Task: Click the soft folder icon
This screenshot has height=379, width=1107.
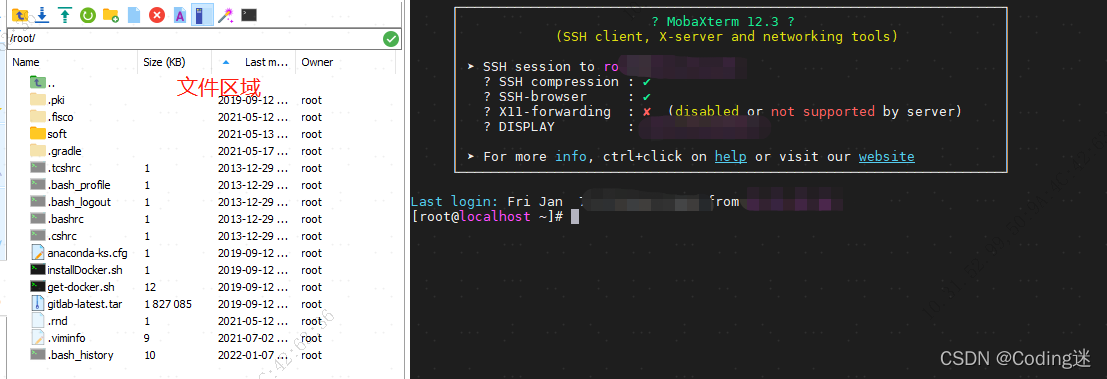Action: pyautogui.click(x=37, y=133)
